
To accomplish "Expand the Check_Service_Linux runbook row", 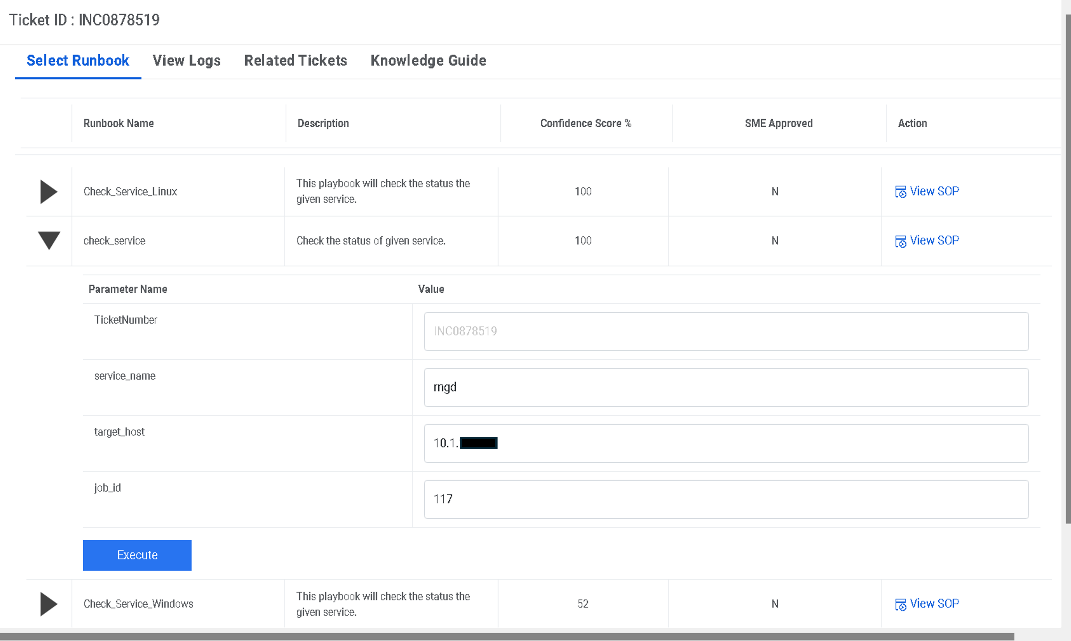I will [48, 192].
